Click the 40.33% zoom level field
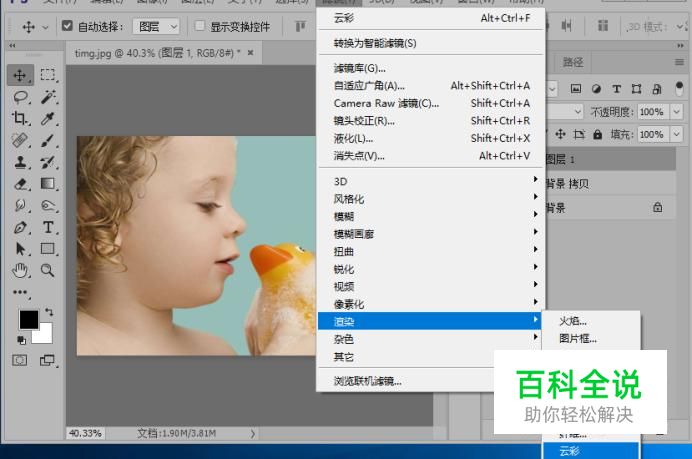The height and width of the screenshot is (459, 692). click(85, 433)
